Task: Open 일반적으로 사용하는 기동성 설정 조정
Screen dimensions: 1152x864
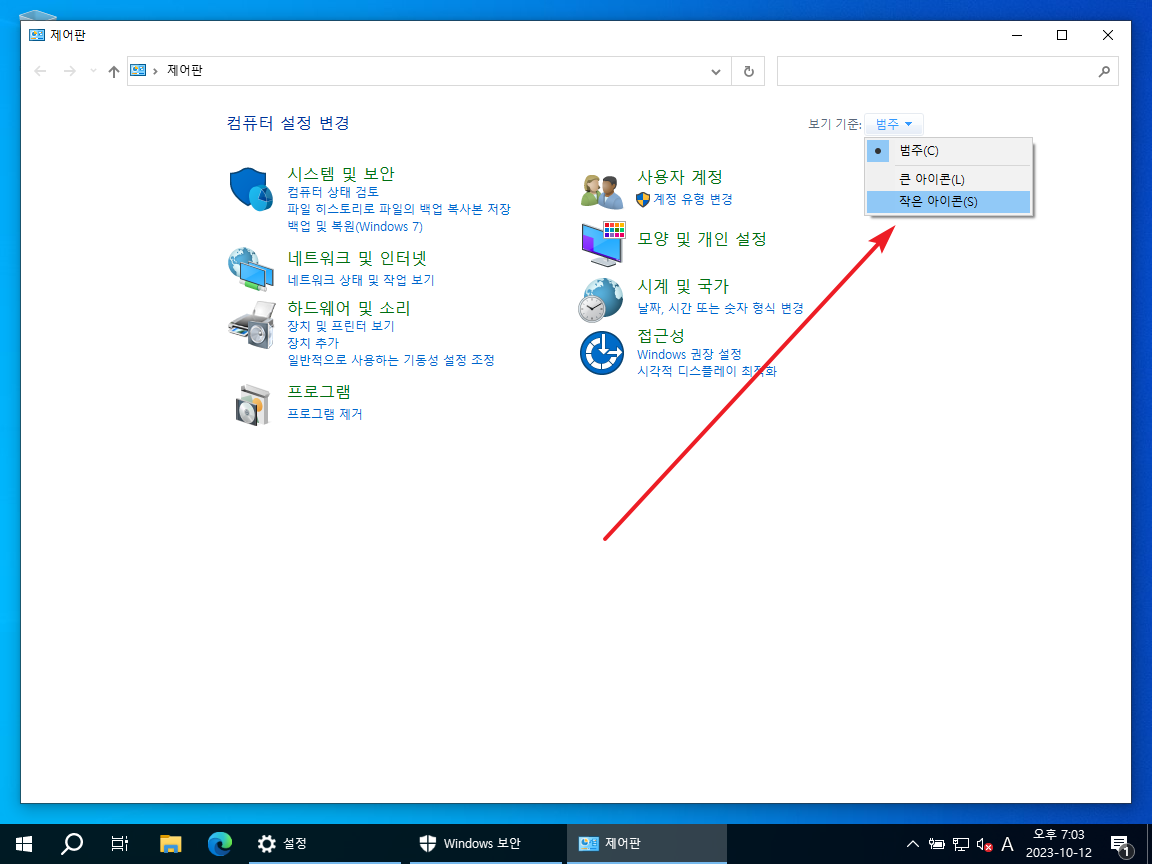Action: 391,360
